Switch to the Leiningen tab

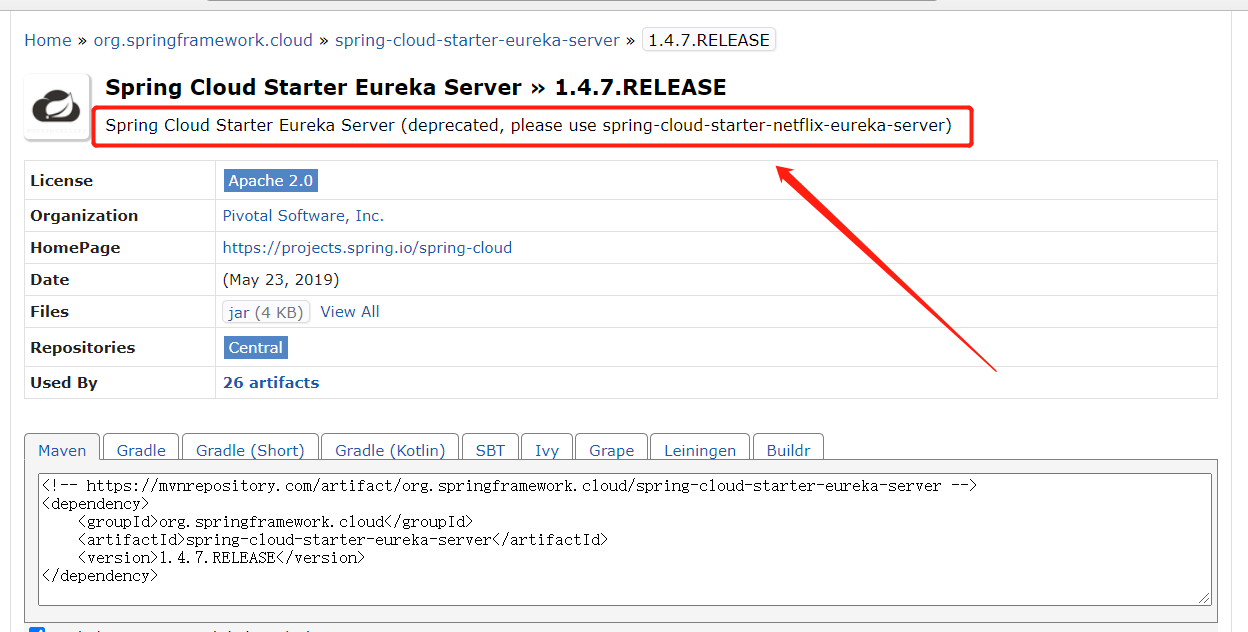pyautogui.click(x=700, y=450)
